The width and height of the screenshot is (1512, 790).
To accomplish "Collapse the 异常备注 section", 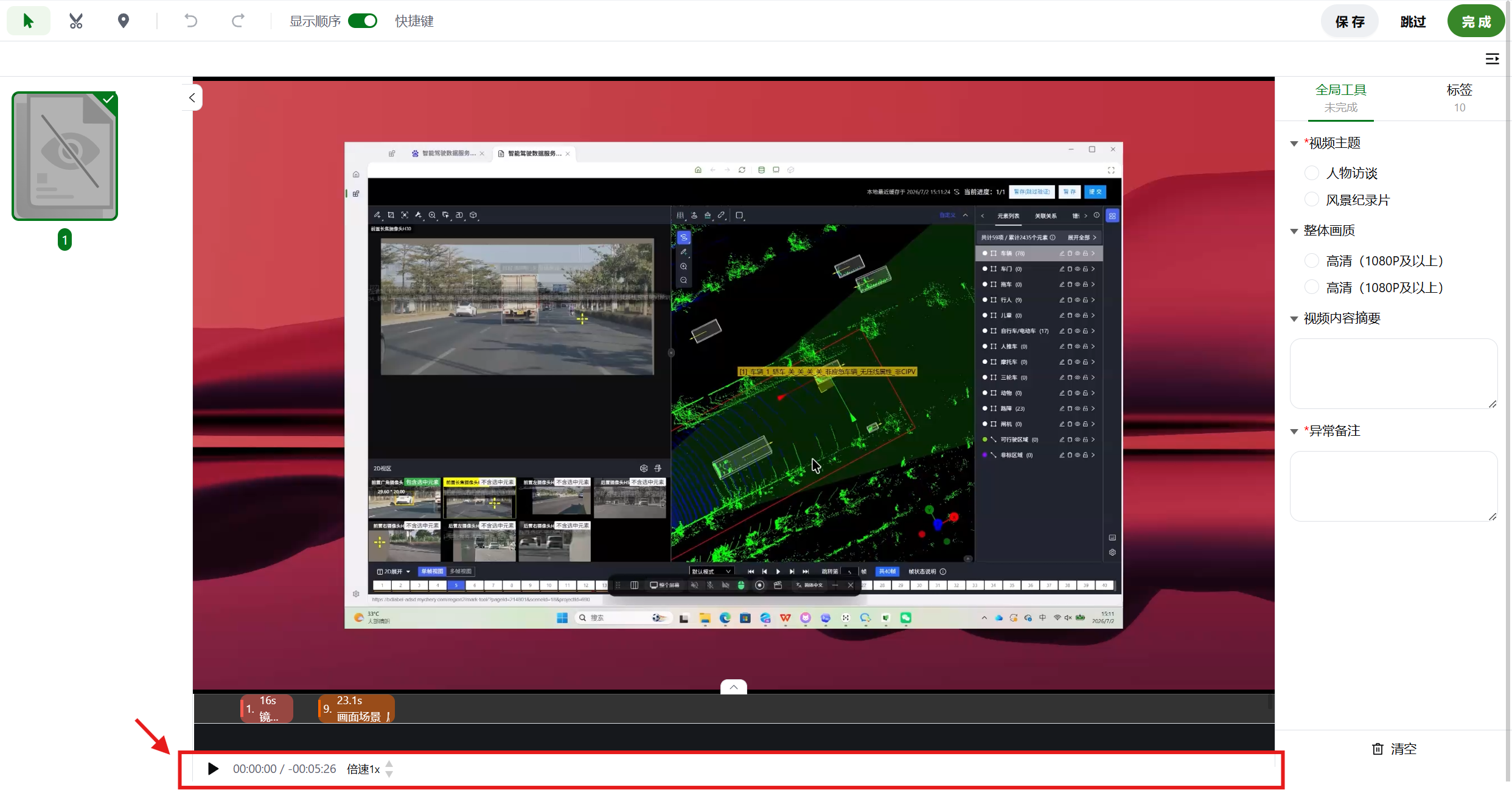I will (1294, 432).
